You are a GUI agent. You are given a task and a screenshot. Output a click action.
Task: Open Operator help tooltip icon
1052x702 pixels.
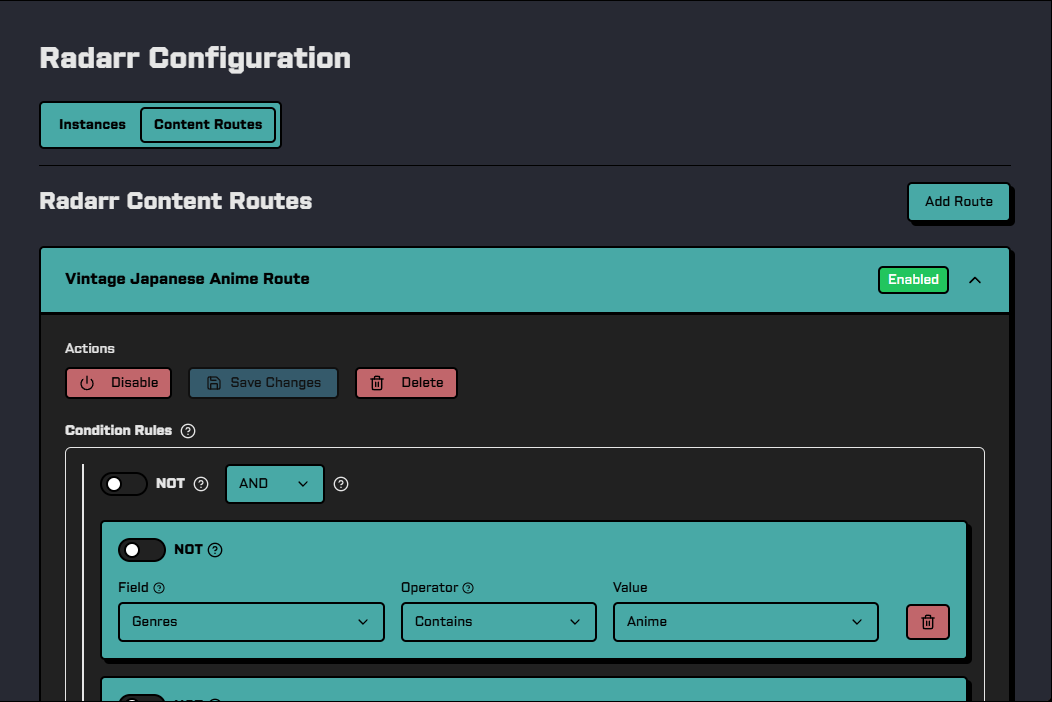click(x=468, y=588)
